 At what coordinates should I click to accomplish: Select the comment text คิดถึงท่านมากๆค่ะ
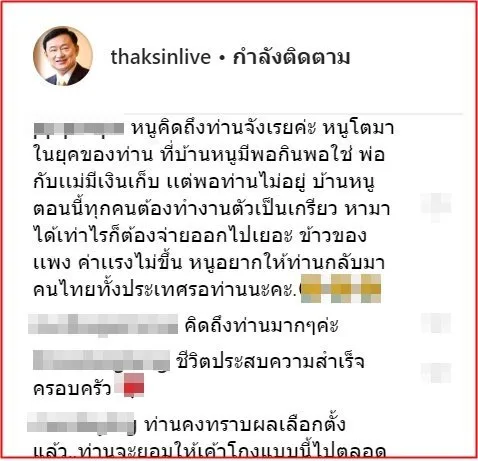pos(262,325)
